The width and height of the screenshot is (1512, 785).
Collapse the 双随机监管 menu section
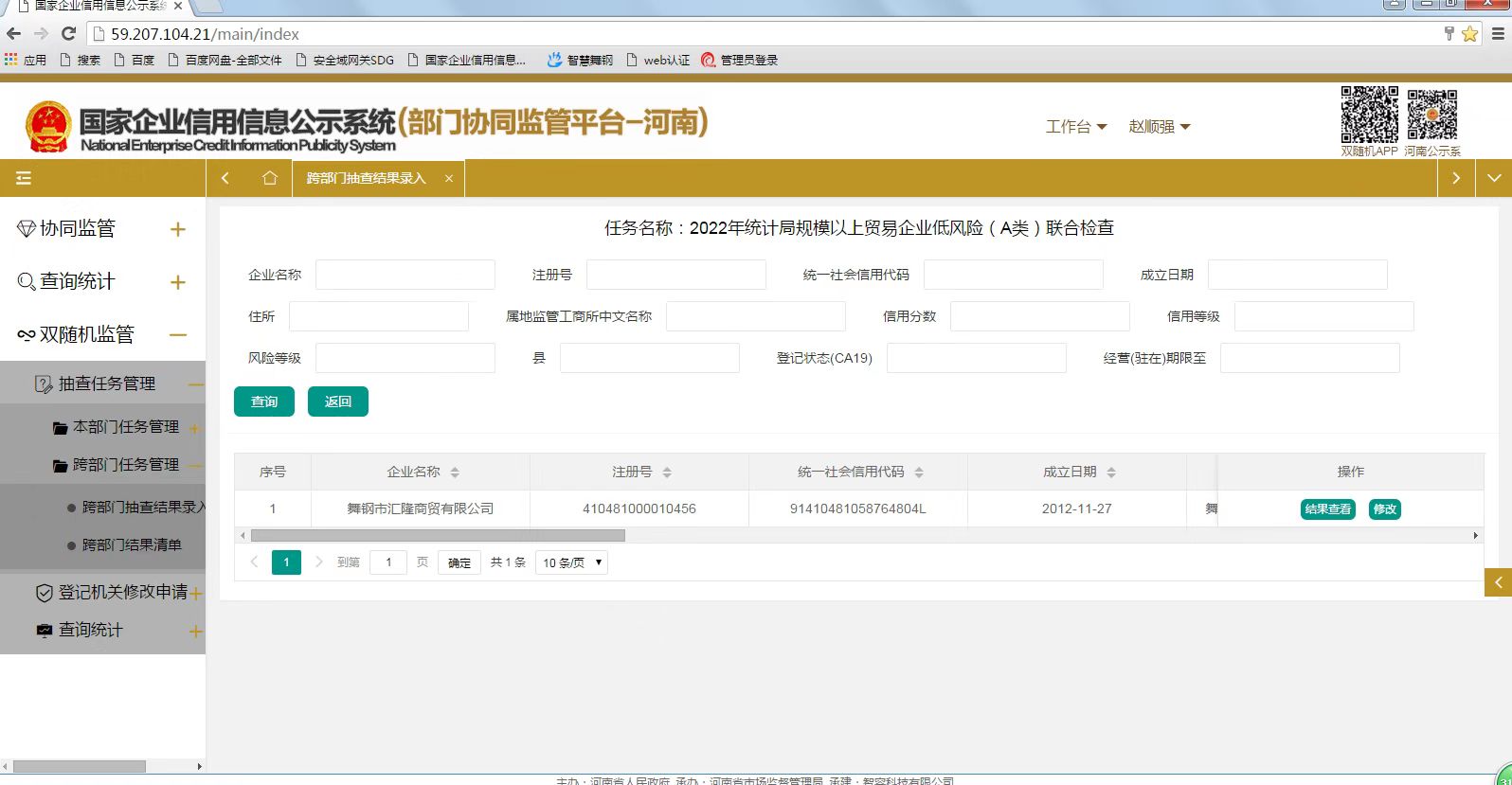tap(177, 335)
